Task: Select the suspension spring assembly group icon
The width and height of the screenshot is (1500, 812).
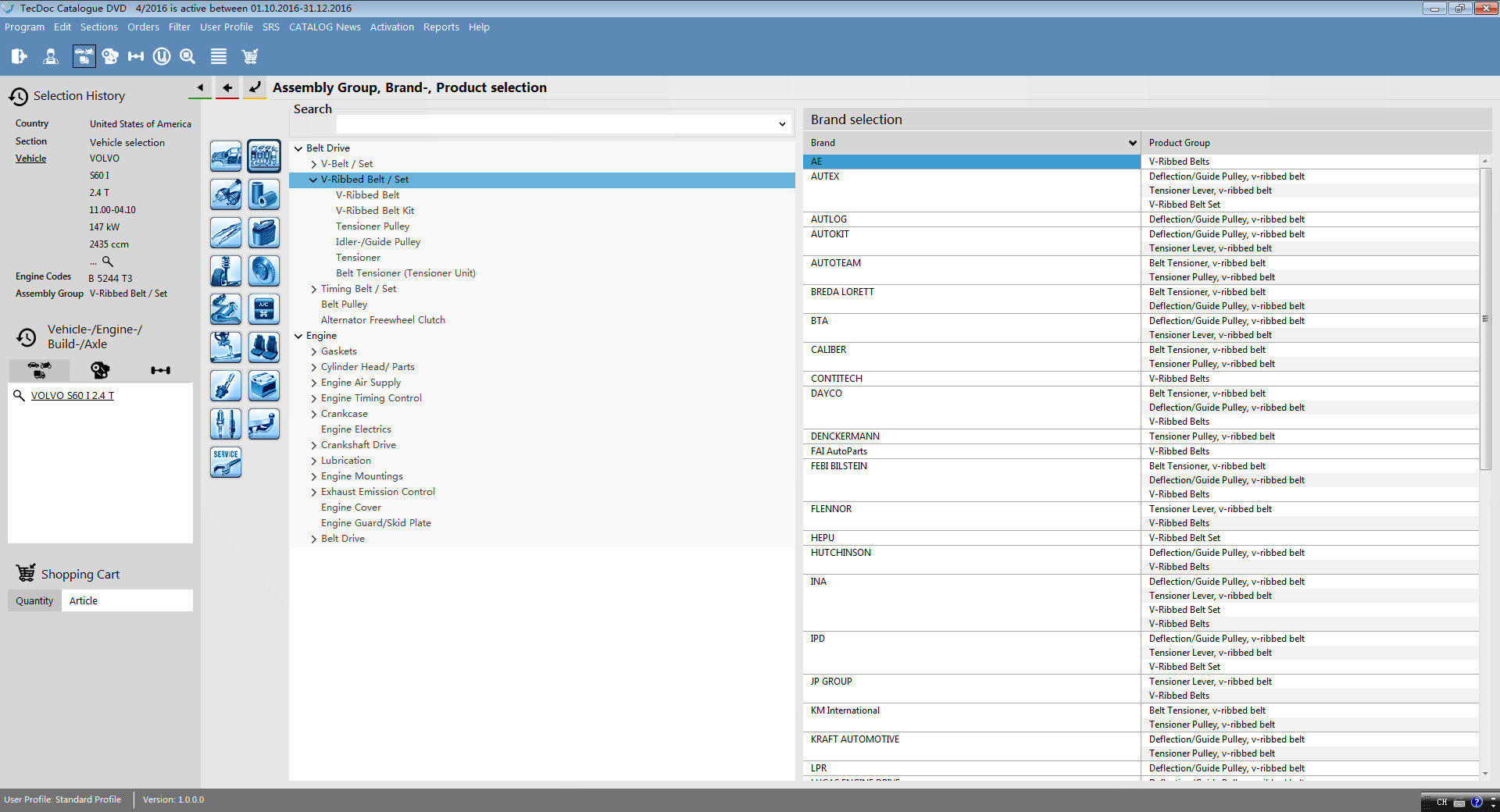Action: coord(226,271)
